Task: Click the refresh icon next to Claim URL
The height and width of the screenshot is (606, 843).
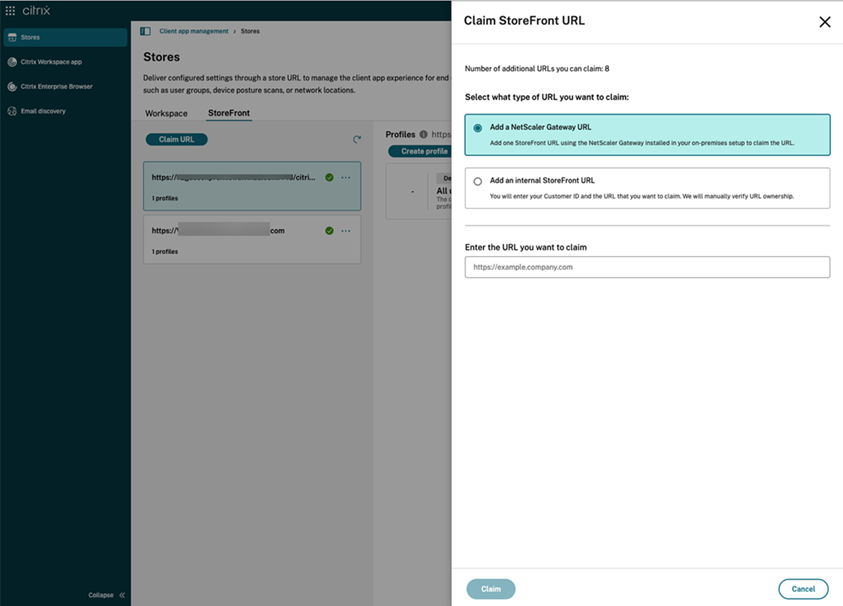Action: (x=356, y=139)
